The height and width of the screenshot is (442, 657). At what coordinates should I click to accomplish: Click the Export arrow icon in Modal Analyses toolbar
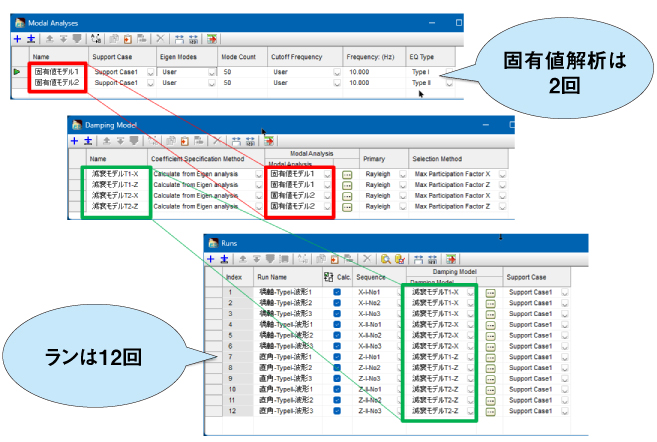(x=212, y=39)
